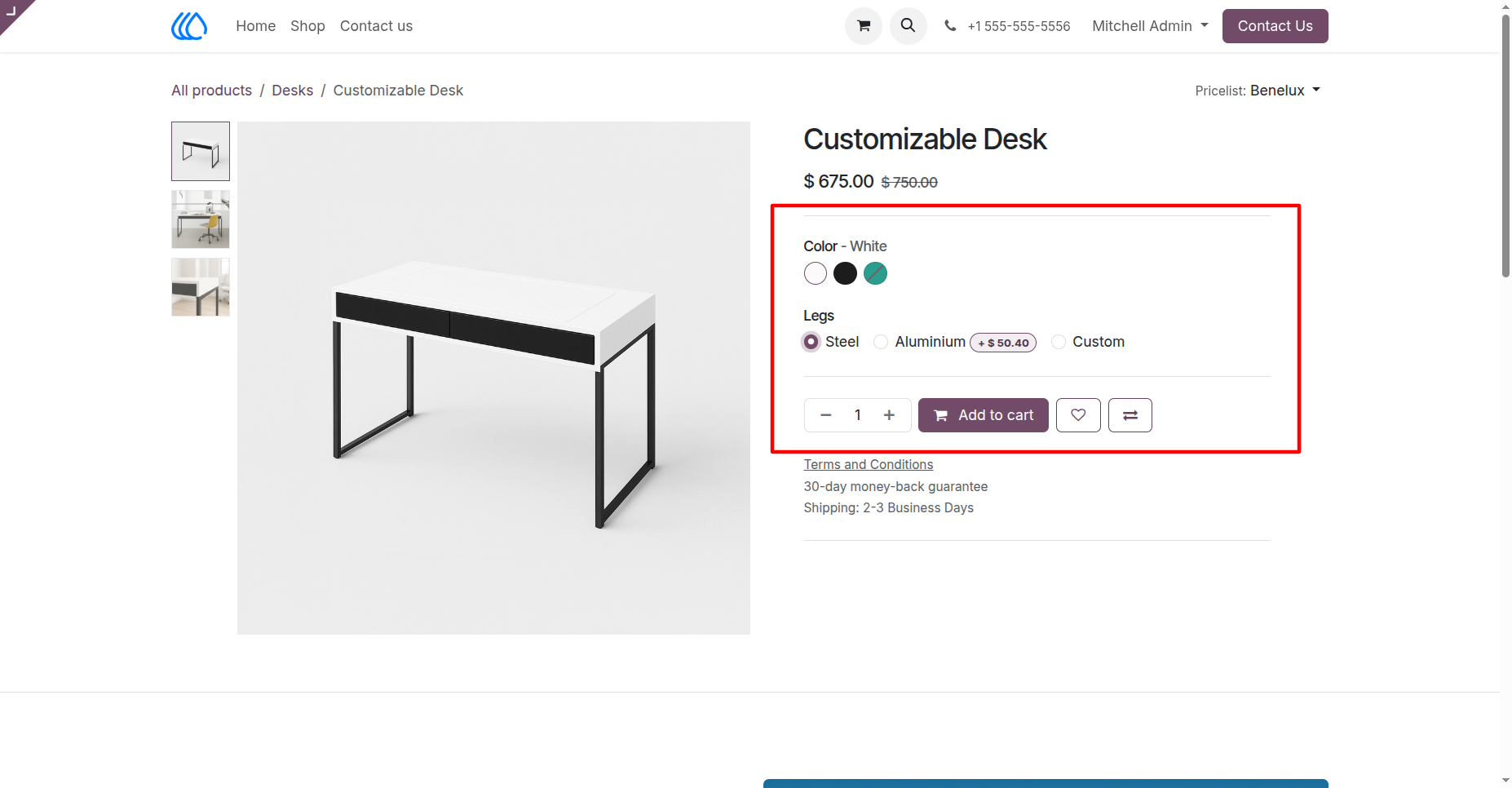
Task: Open the Home menu item
Action: pos(256,26)
